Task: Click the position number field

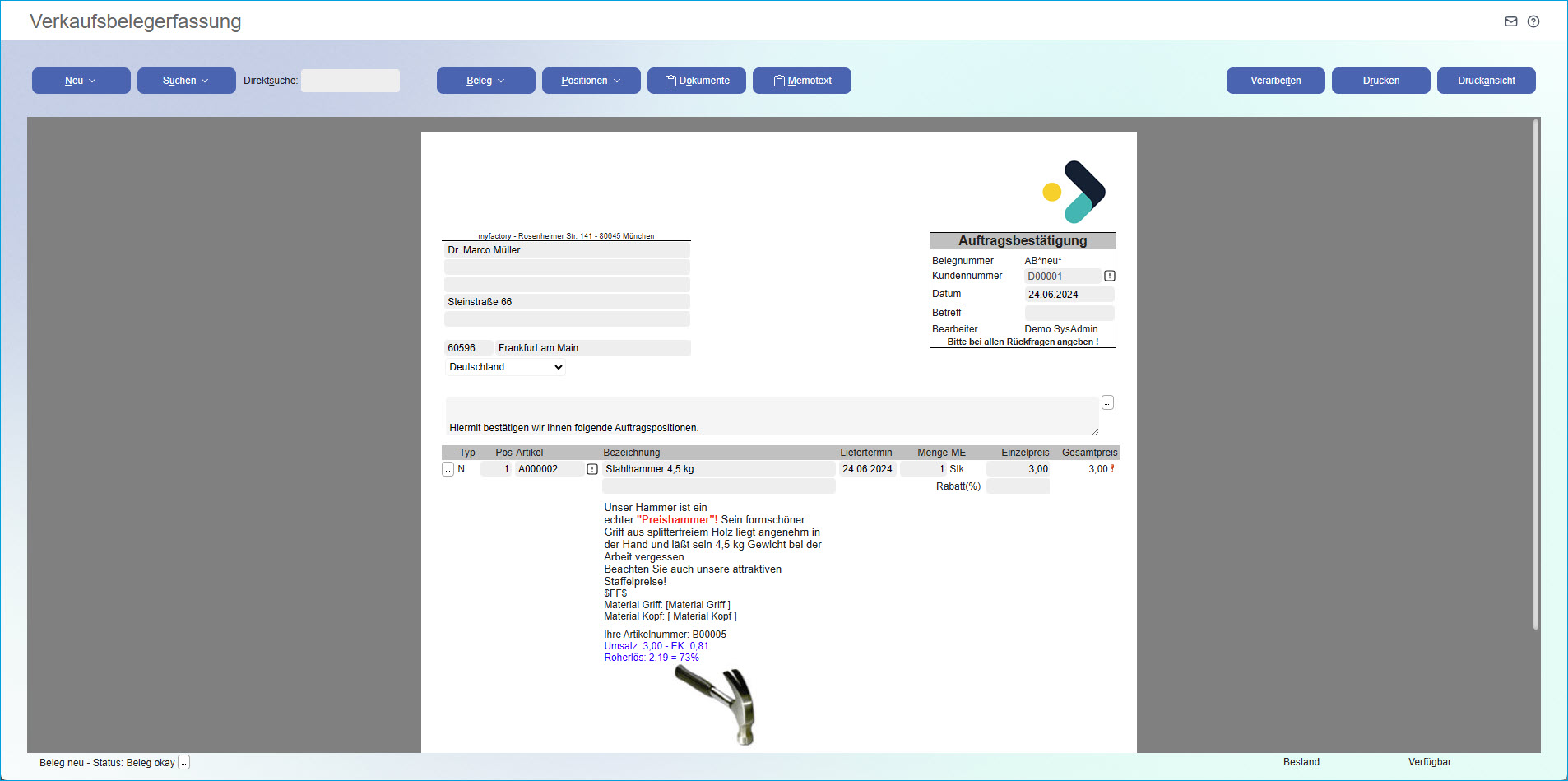Action: [496, 469]
